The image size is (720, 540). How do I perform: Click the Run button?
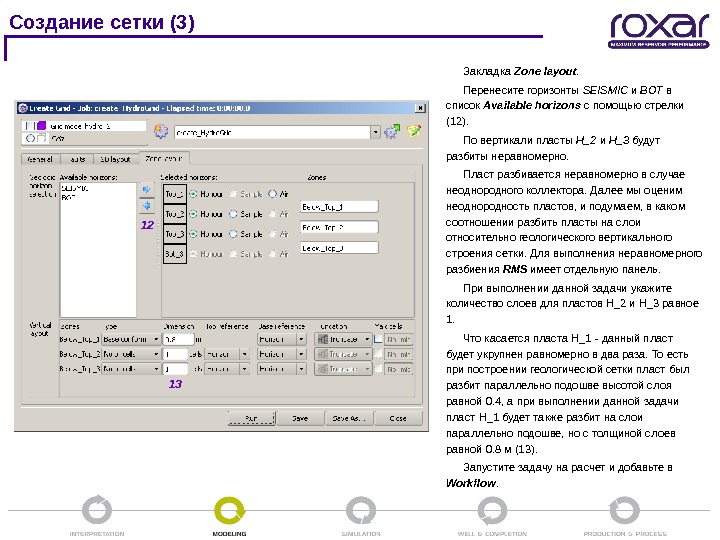click(x=252, y=418)
